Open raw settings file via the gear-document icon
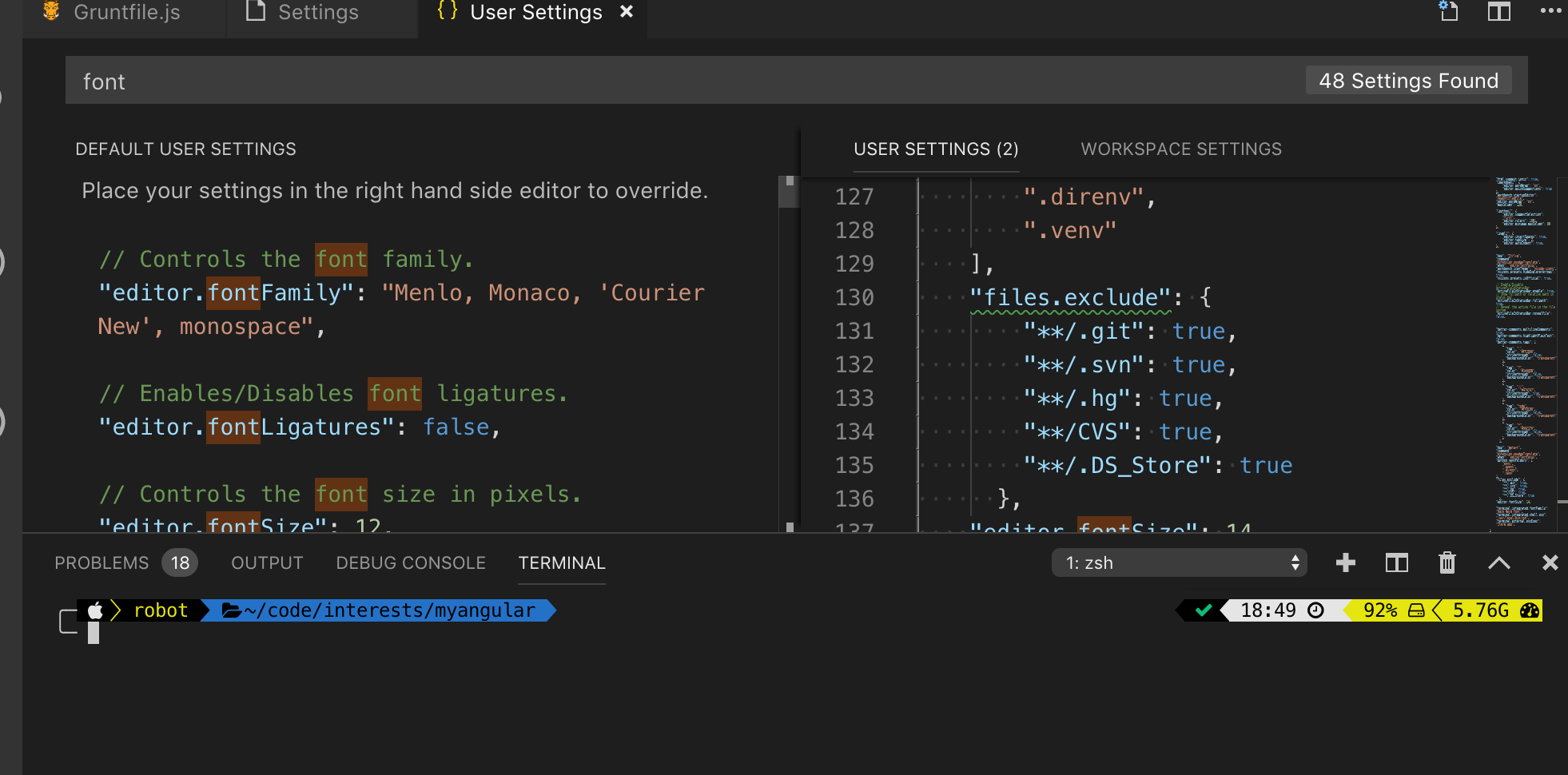 coord(1449,12)
